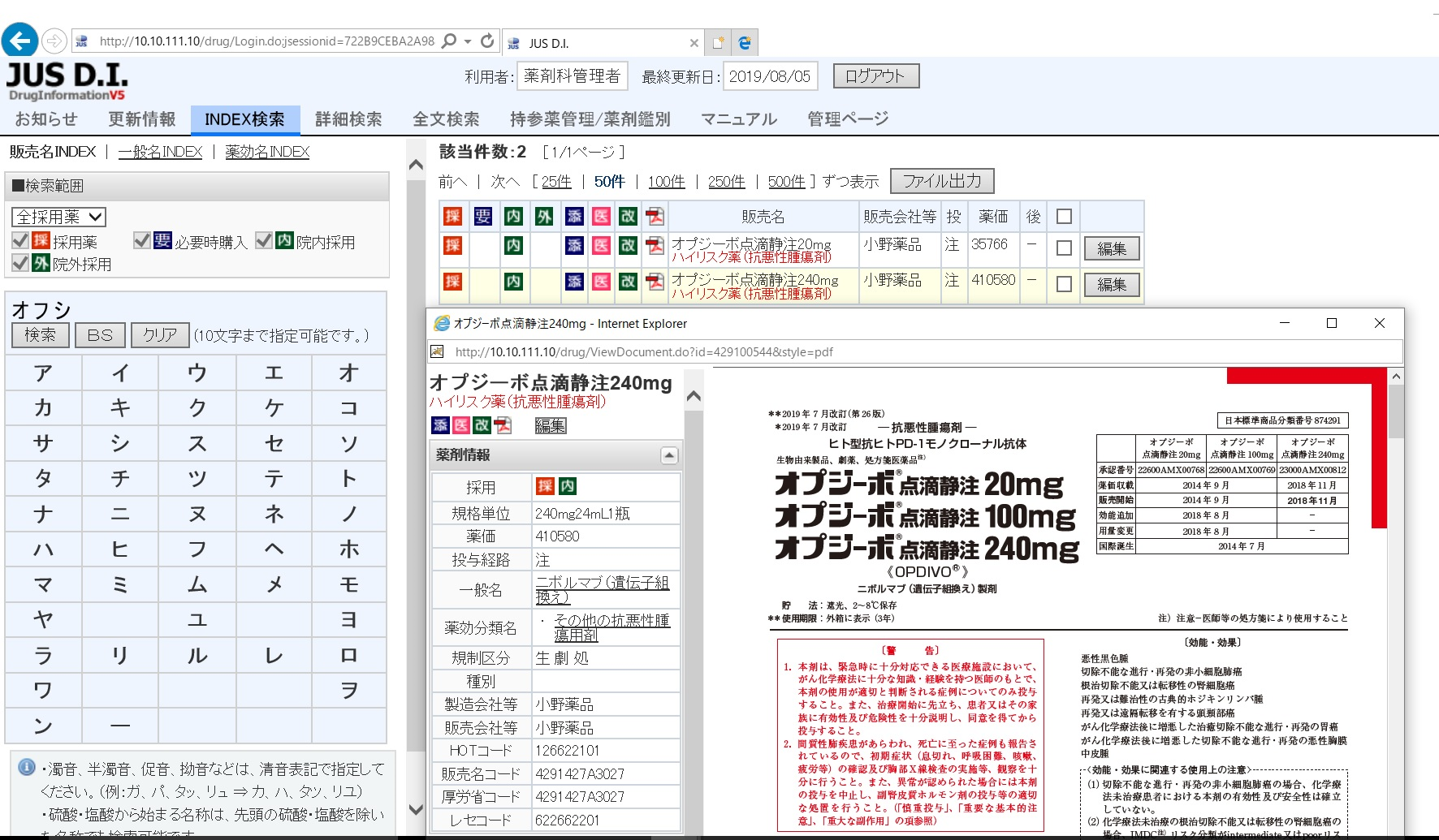This screenshot has height=840, width=1439.
Task: Open the 薬効名INDEX link
Action: pyautogui.click(x=267, y=152)
